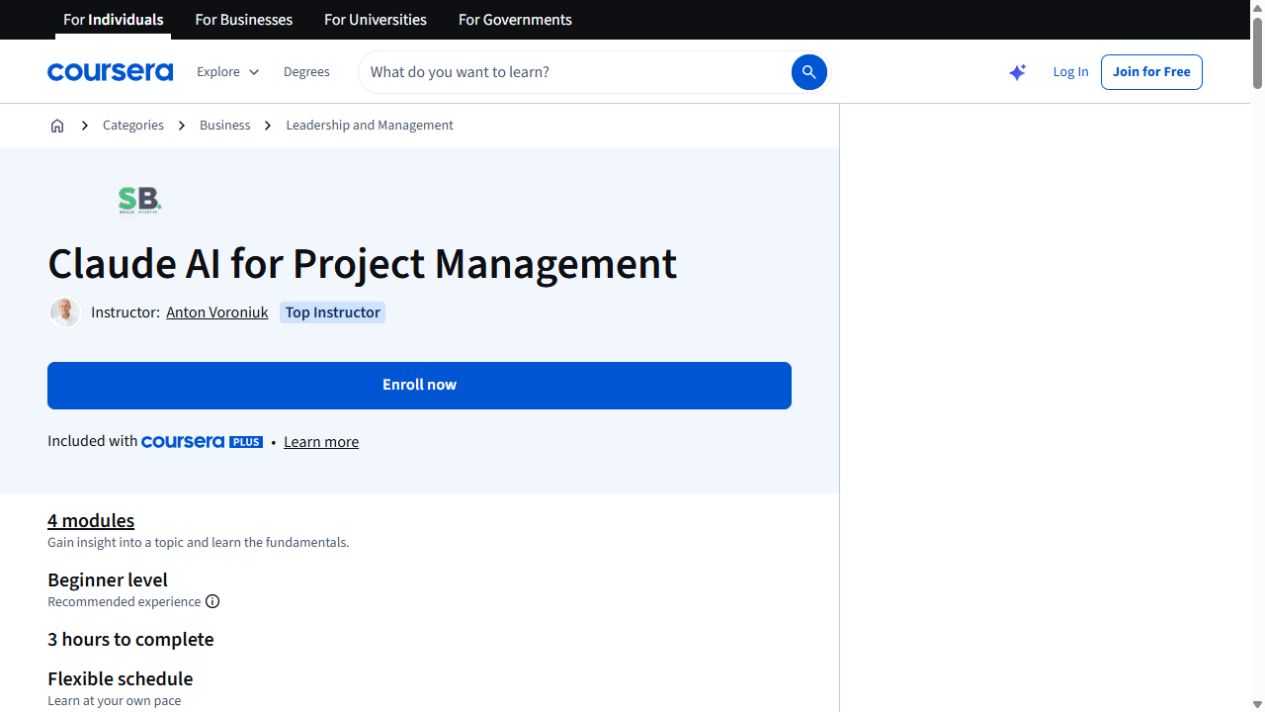Click the scrollbar's down arrow
This screenshot has height=712, width=1265.
coord(1257,704)
